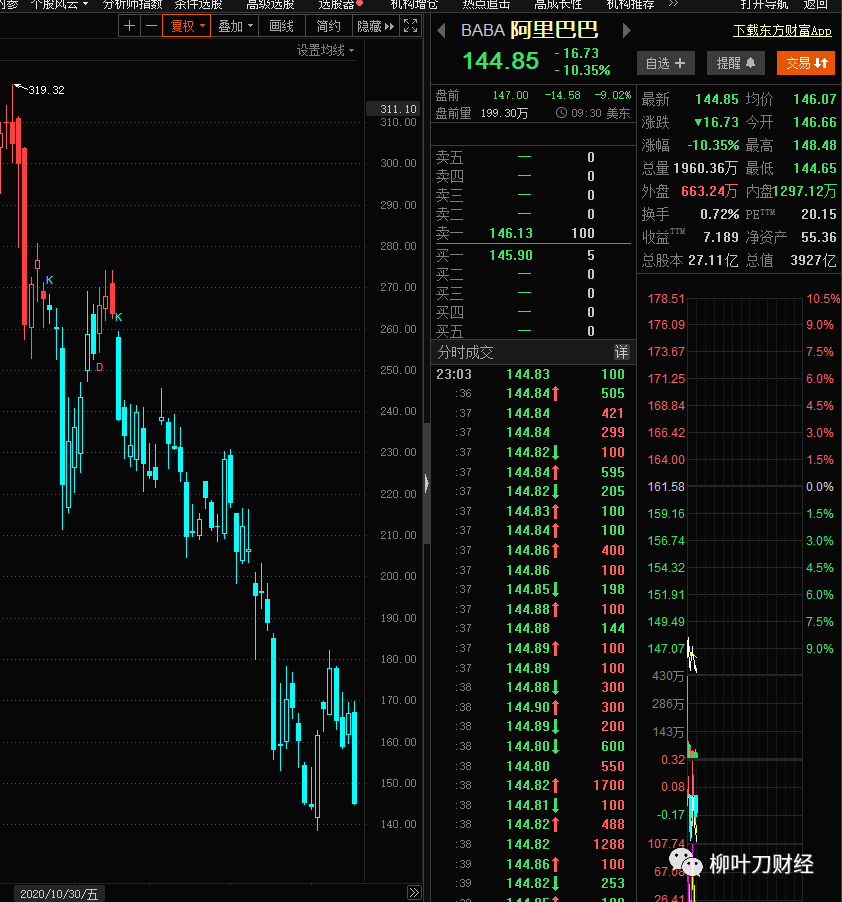
Task: Select the 机构推荐 menu item
Action: pos(630,5)
